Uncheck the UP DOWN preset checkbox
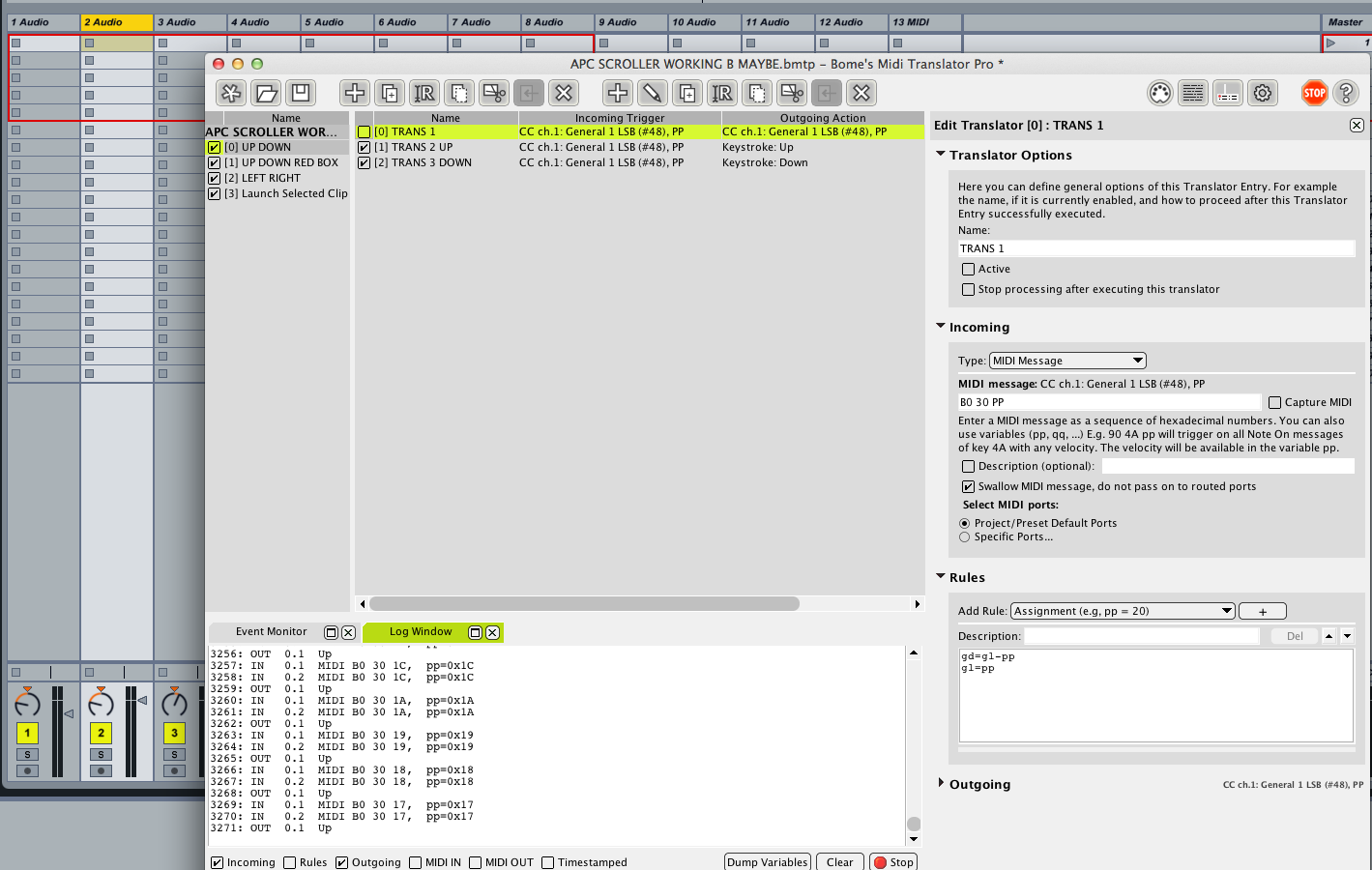 (x=215, y=148)
